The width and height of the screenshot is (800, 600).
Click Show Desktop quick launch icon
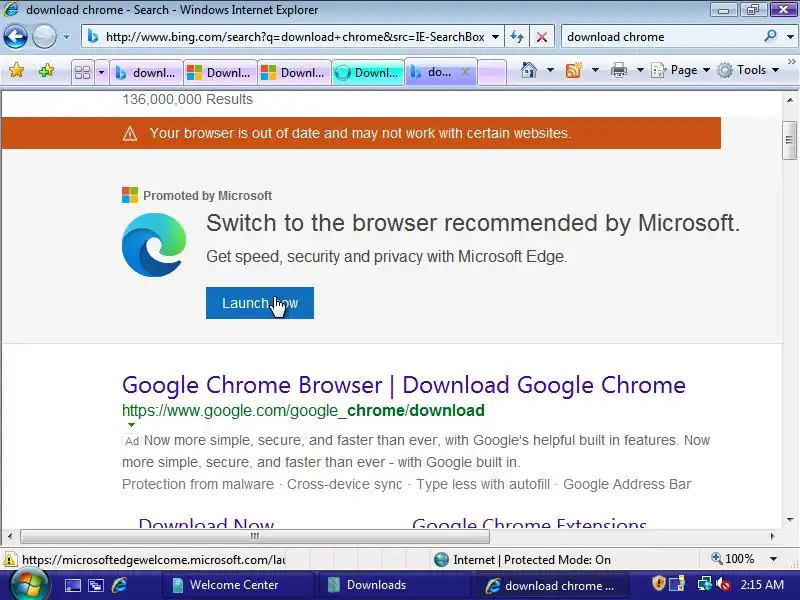pyautogui.click(x=72, y=585)
